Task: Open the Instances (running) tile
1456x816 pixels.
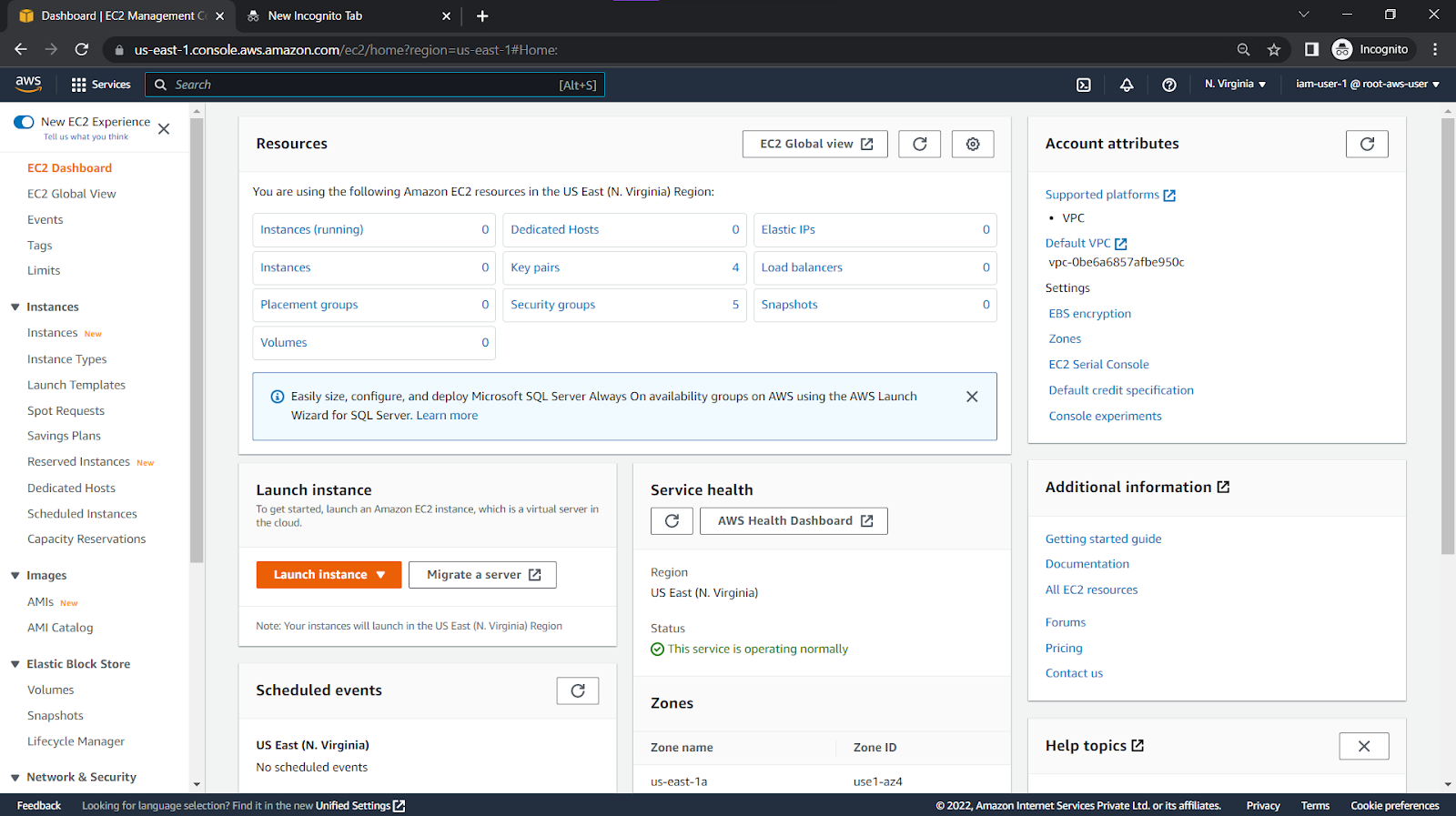Action: (374, 230)
